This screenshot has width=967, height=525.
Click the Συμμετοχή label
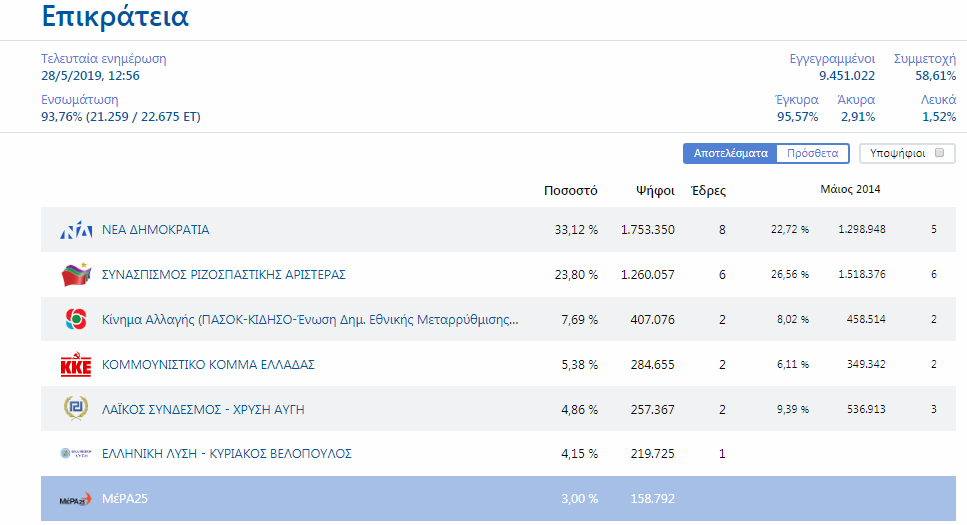click(924, 59)
